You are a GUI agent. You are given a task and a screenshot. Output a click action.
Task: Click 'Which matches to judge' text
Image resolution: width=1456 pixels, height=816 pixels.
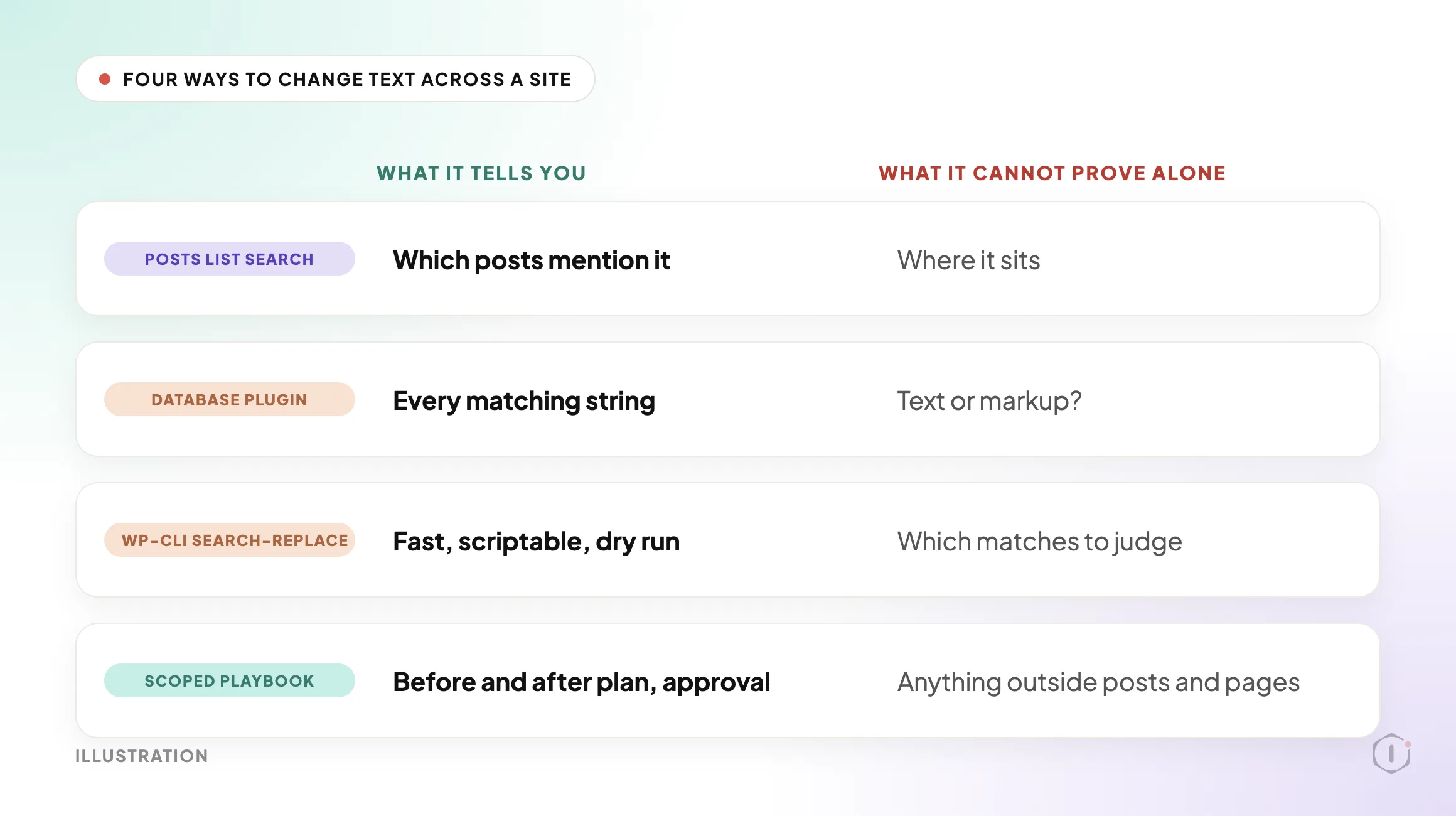click(1039, 542)
